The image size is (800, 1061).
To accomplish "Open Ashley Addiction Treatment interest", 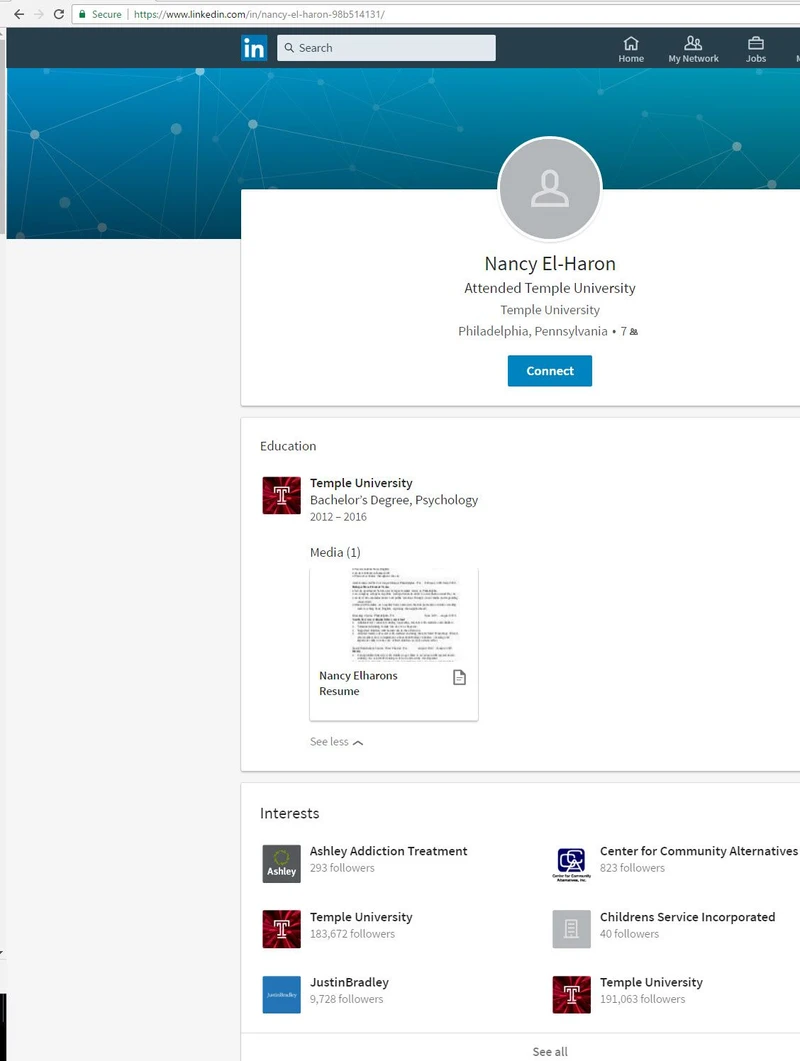I will pyautogui.click(x=388, y=851).
